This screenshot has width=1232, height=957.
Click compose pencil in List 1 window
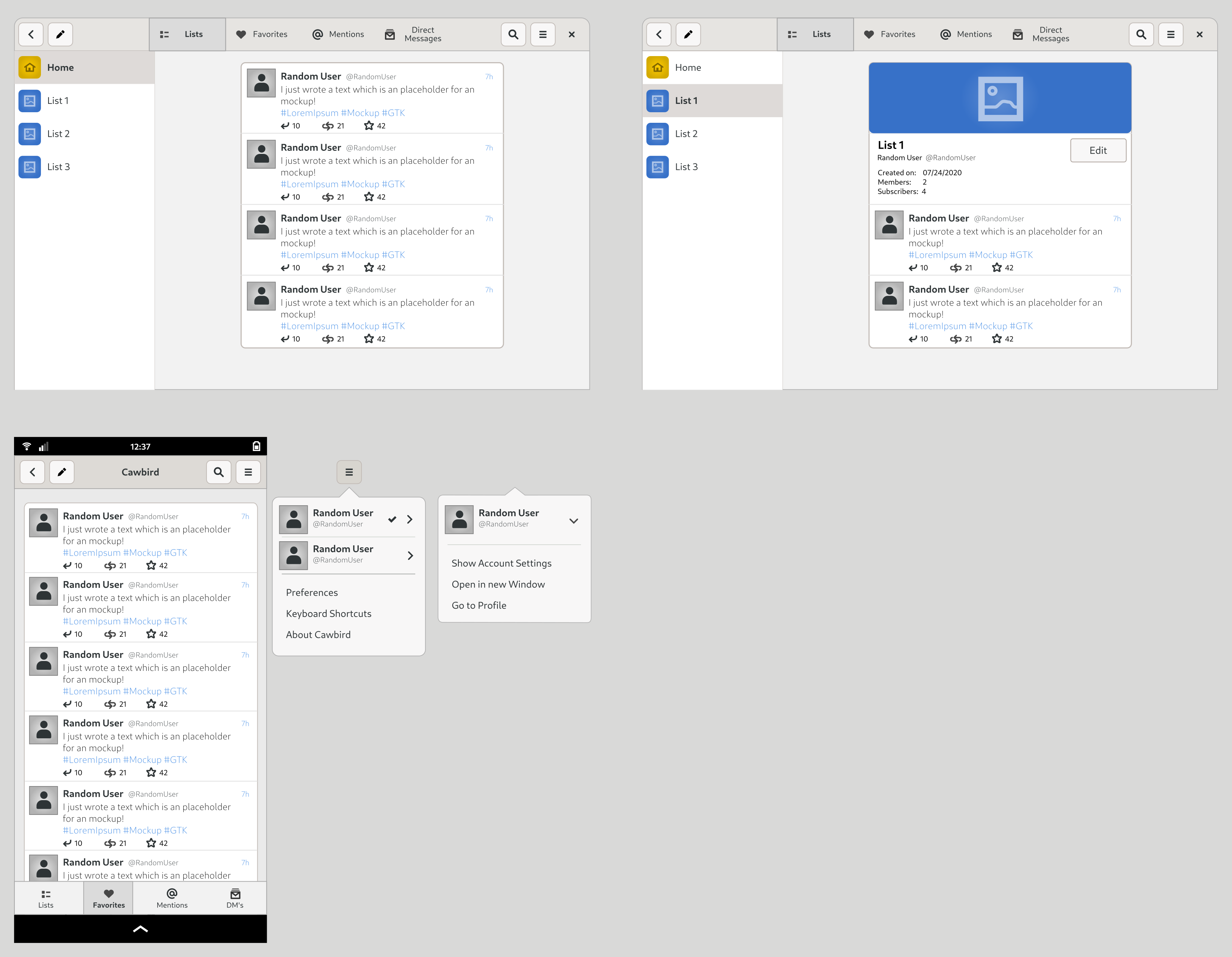(x=688, y=34)
